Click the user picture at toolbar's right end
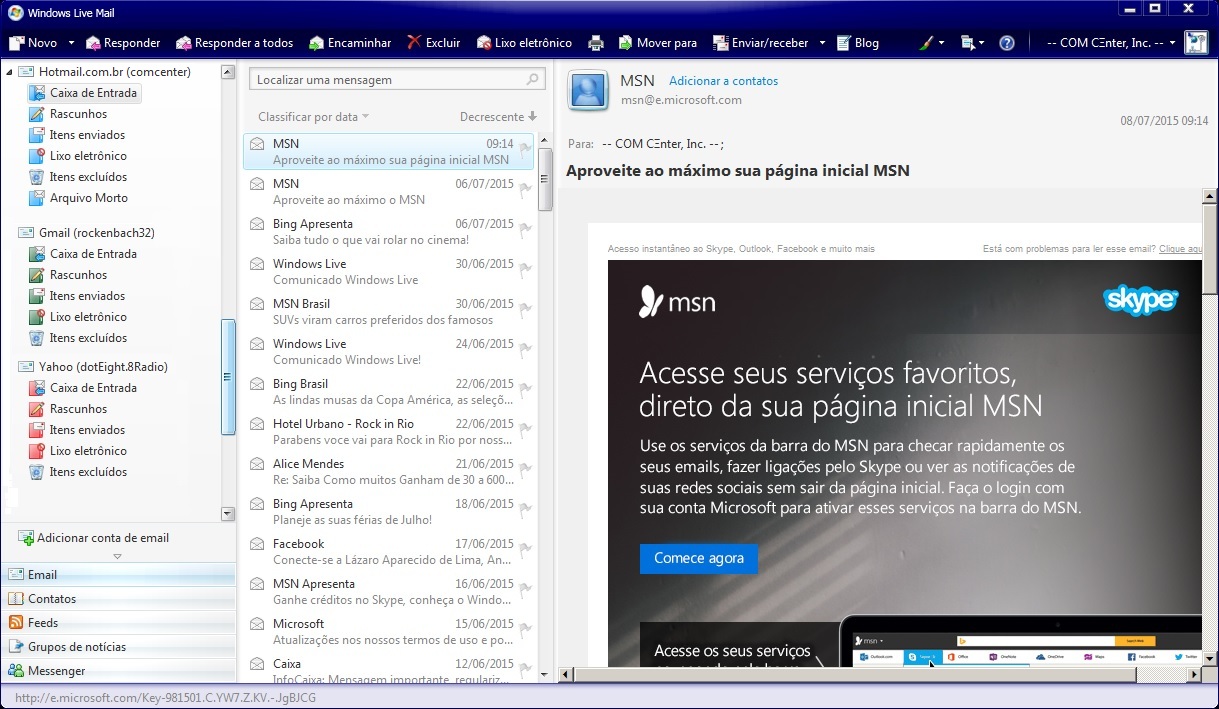Image resolution: width=1219 pixels, height=709 pixels. [1196, 42]
